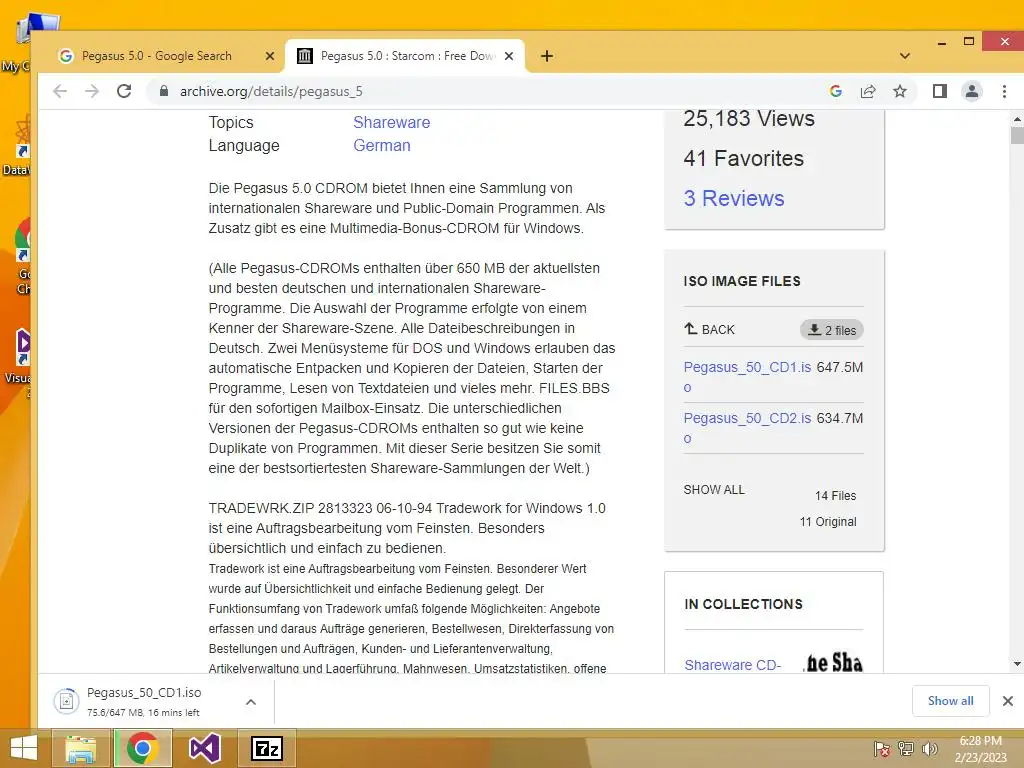Screen dimensions: 1024x768
Task: Open the Chrome profile avatar
Action: (972, 91)
